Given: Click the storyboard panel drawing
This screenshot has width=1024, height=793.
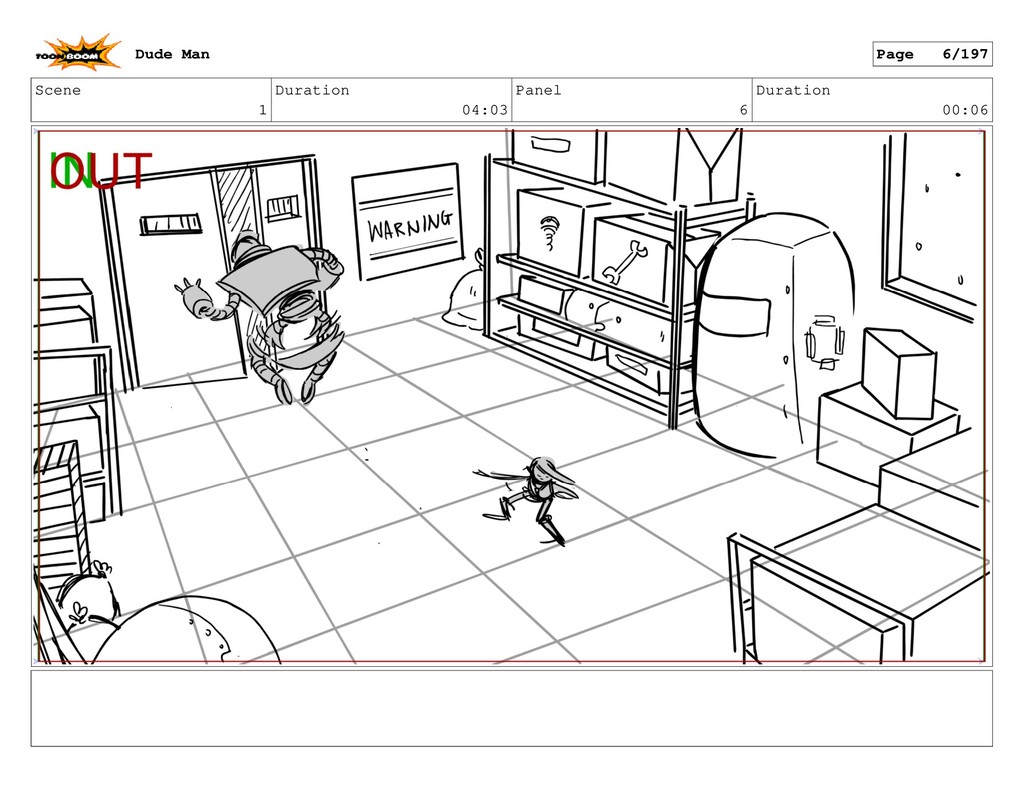Looking at the screenshot, I should point(511,396).
